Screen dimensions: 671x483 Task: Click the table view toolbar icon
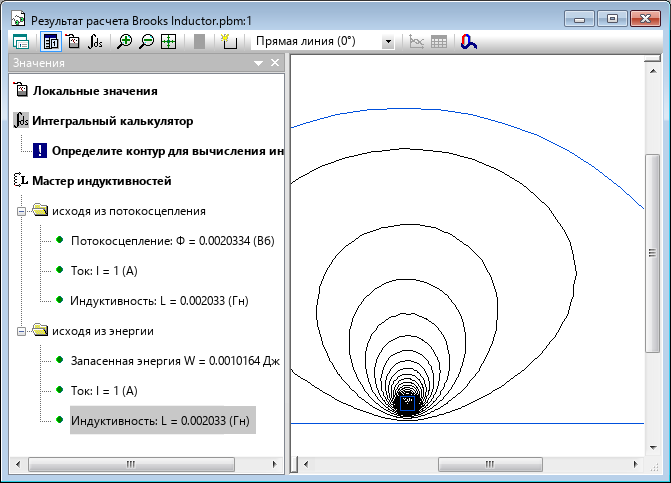coord(439,41)
